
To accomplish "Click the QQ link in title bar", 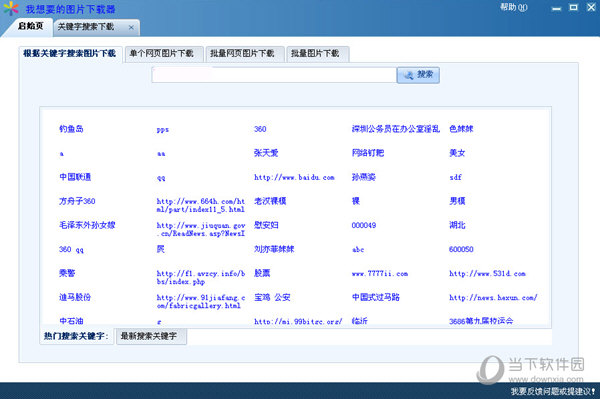I will click(523, 7).
